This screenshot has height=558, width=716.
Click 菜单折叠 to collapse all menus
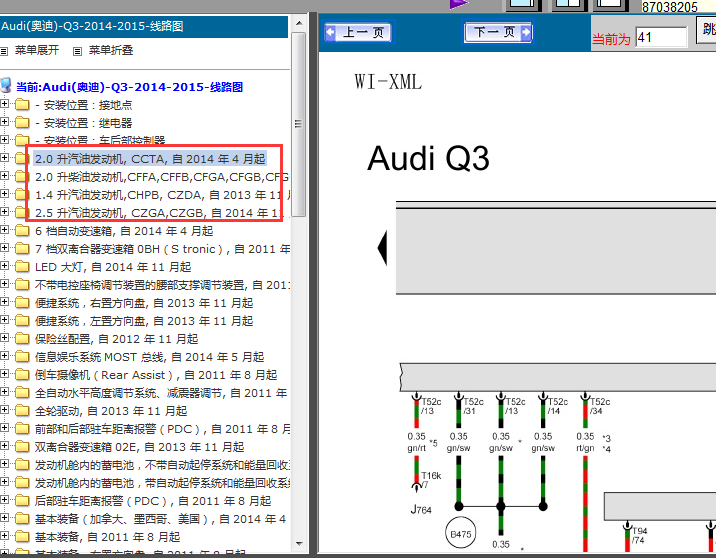[x=111, y=50]
